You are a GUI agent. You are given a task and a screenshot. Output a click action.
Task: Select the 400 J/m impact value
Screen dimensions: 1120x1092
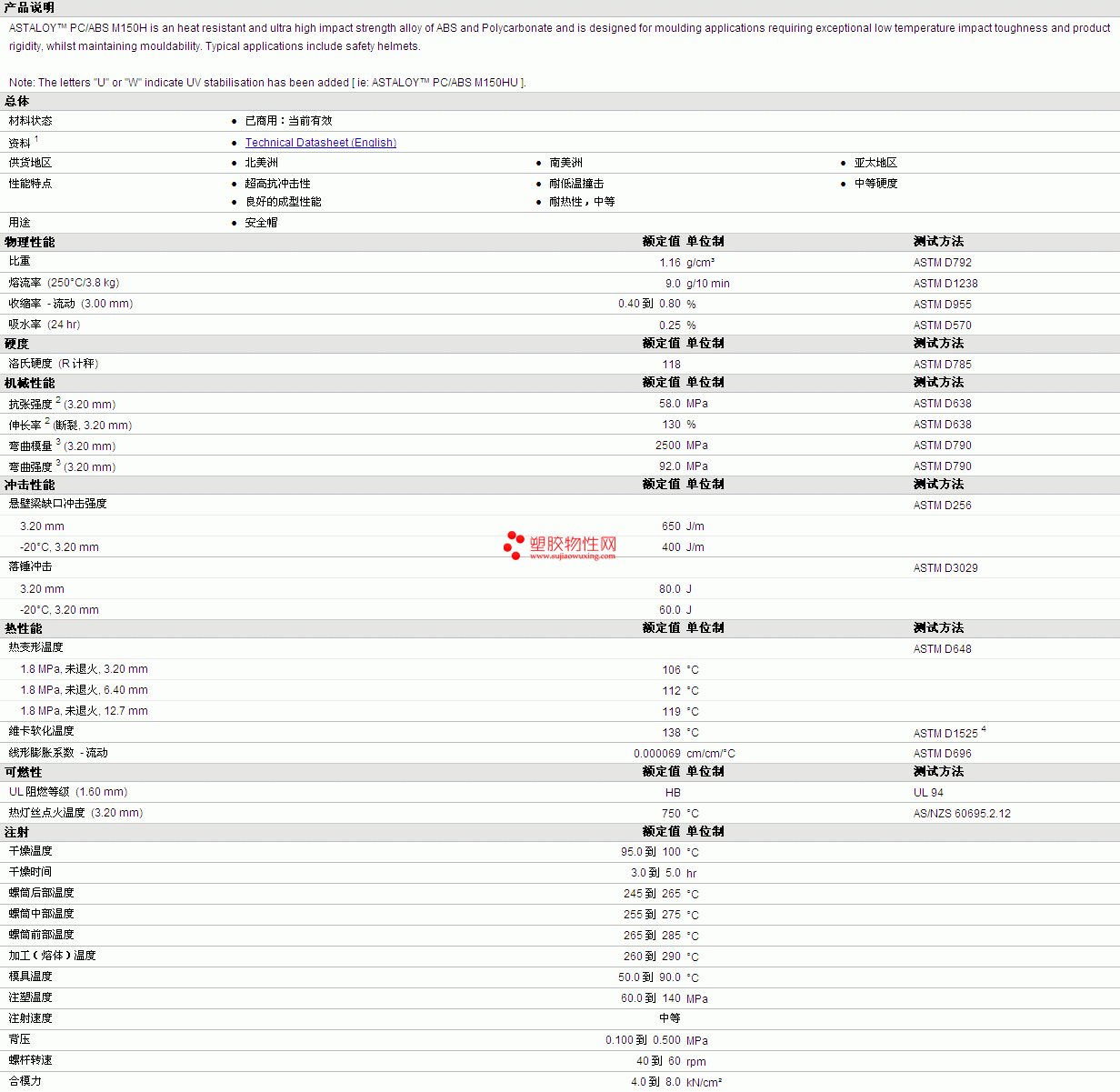[x=671, y=547]
